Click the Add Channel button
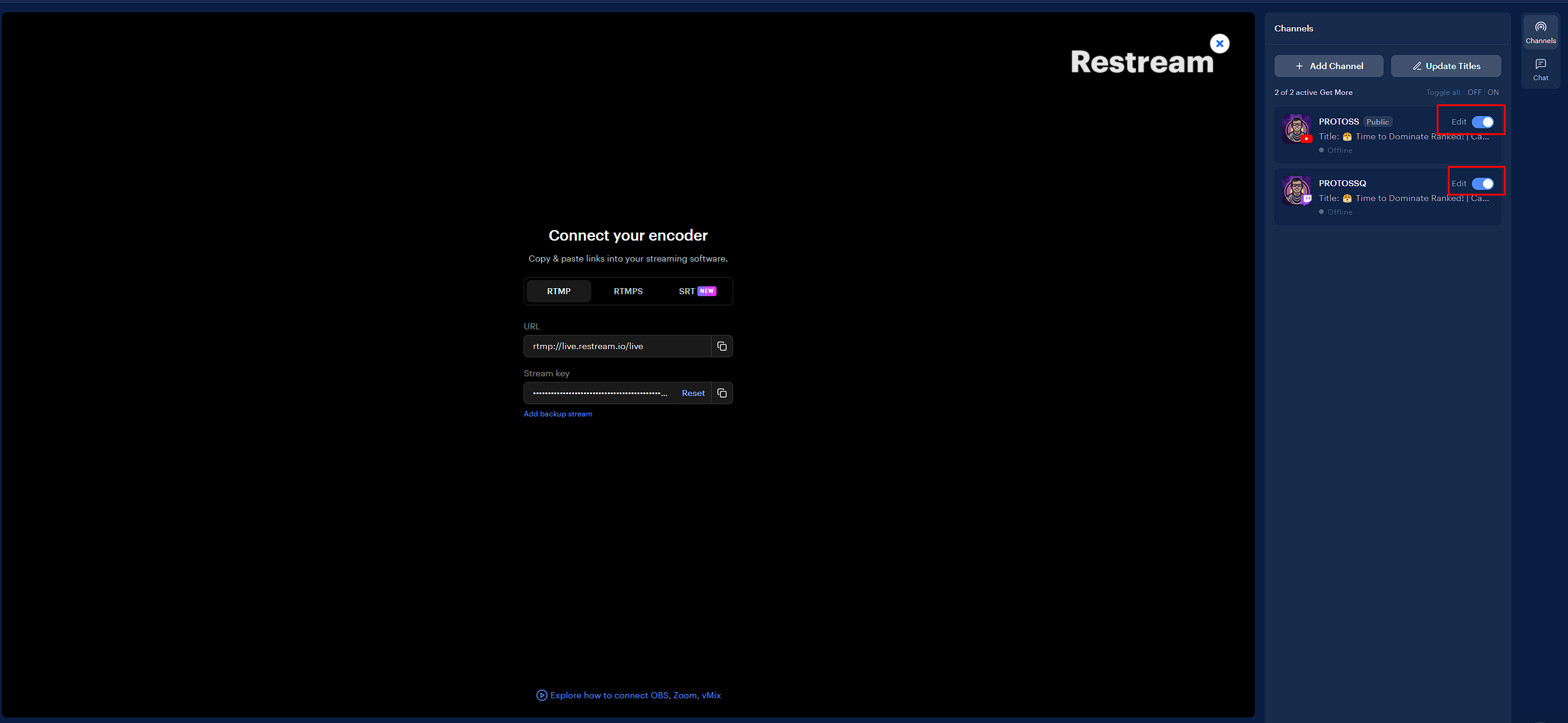 [x=1329, y=66]
